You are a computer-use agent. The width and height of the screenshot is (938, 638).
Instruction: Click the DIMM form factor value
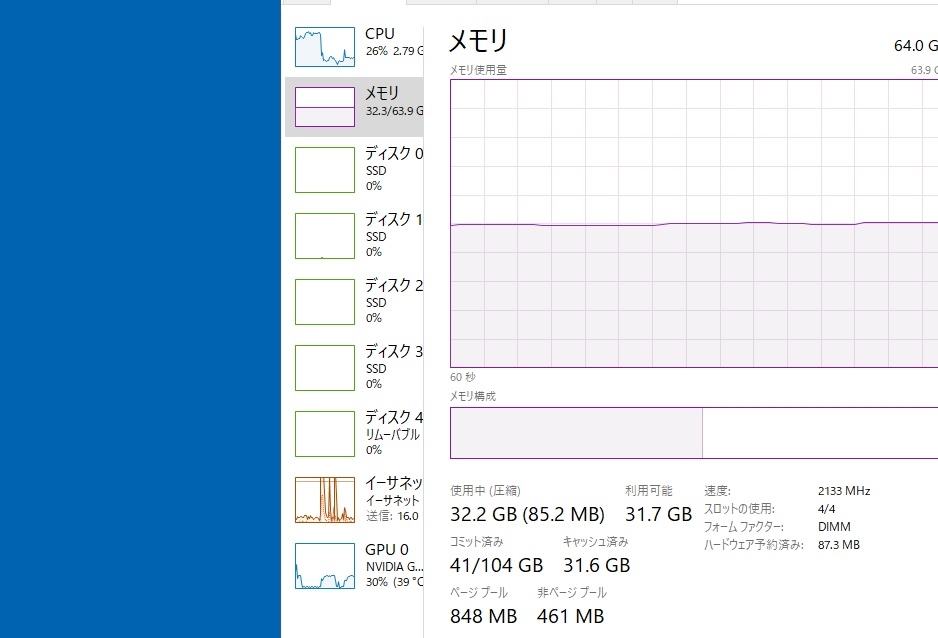coord(834,527)
